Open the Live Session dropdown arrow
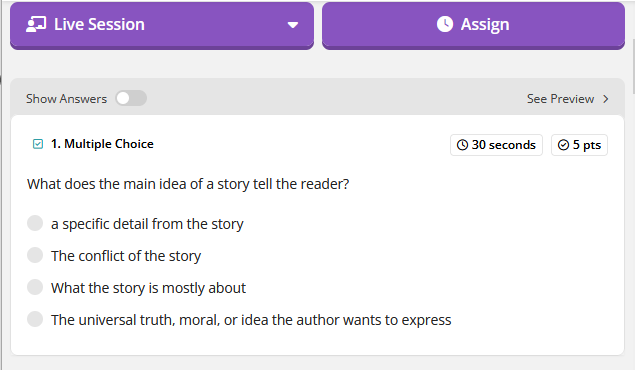 pyautogui.click(x=292, y=25)
